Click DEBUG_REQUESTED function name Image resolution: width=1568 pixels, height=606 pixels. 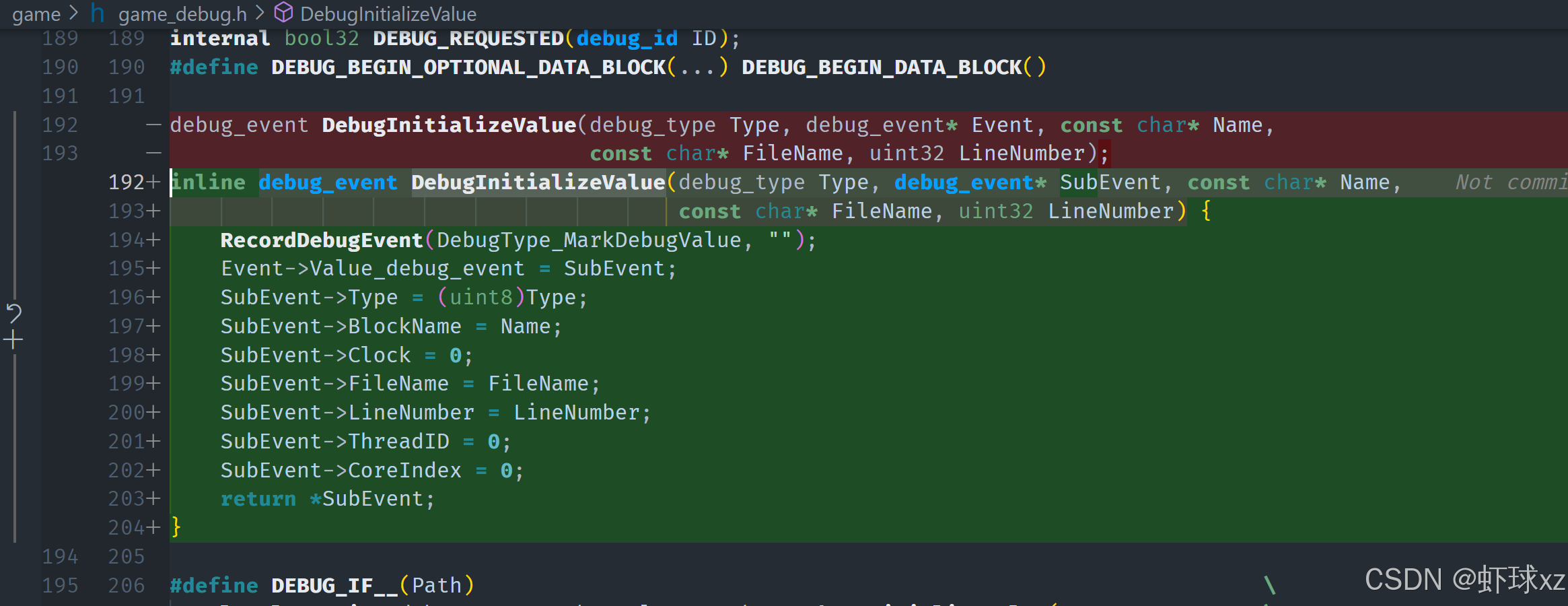tap(468, 38)
